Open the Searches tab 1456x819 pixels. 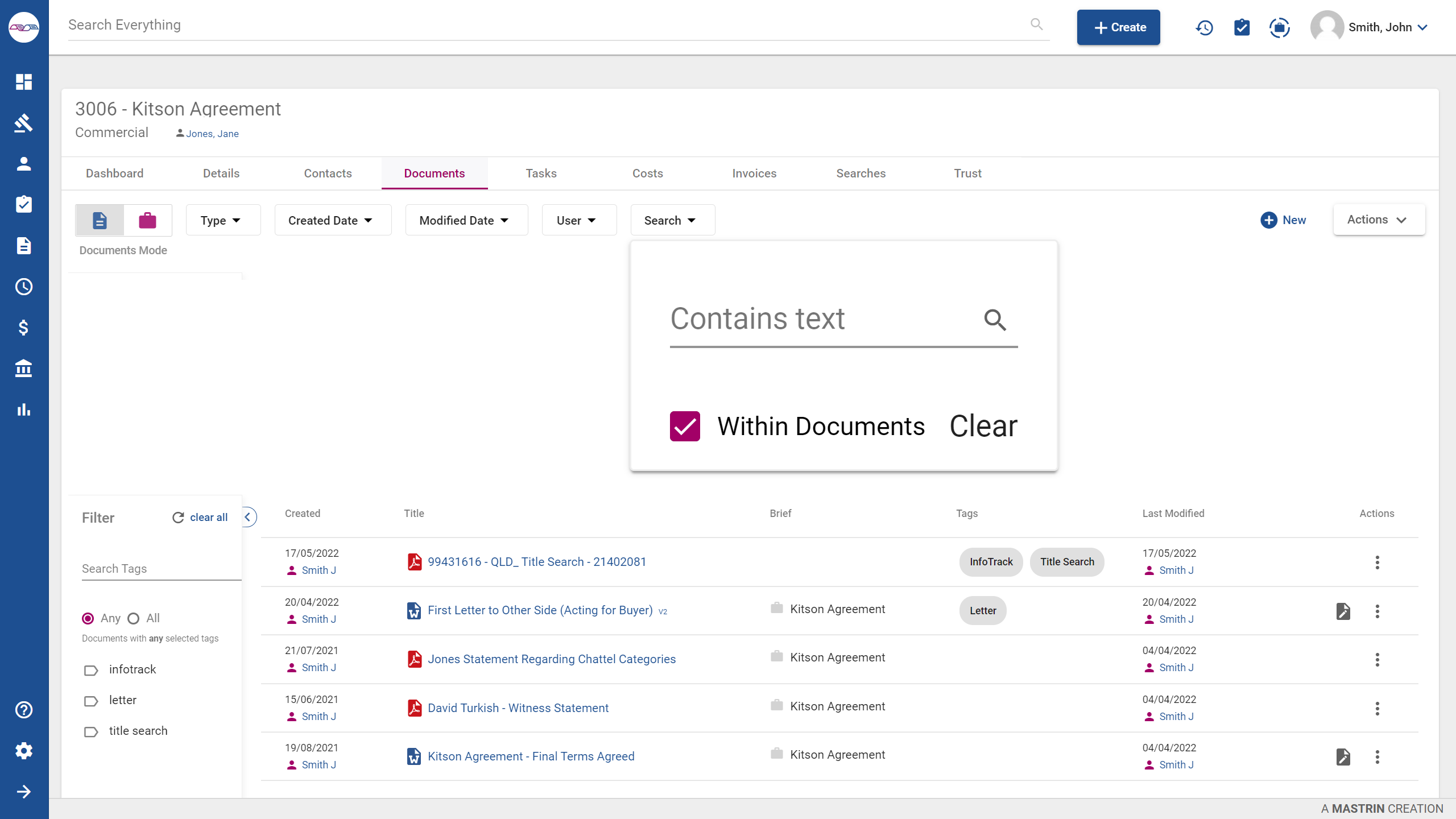[861, 173]
